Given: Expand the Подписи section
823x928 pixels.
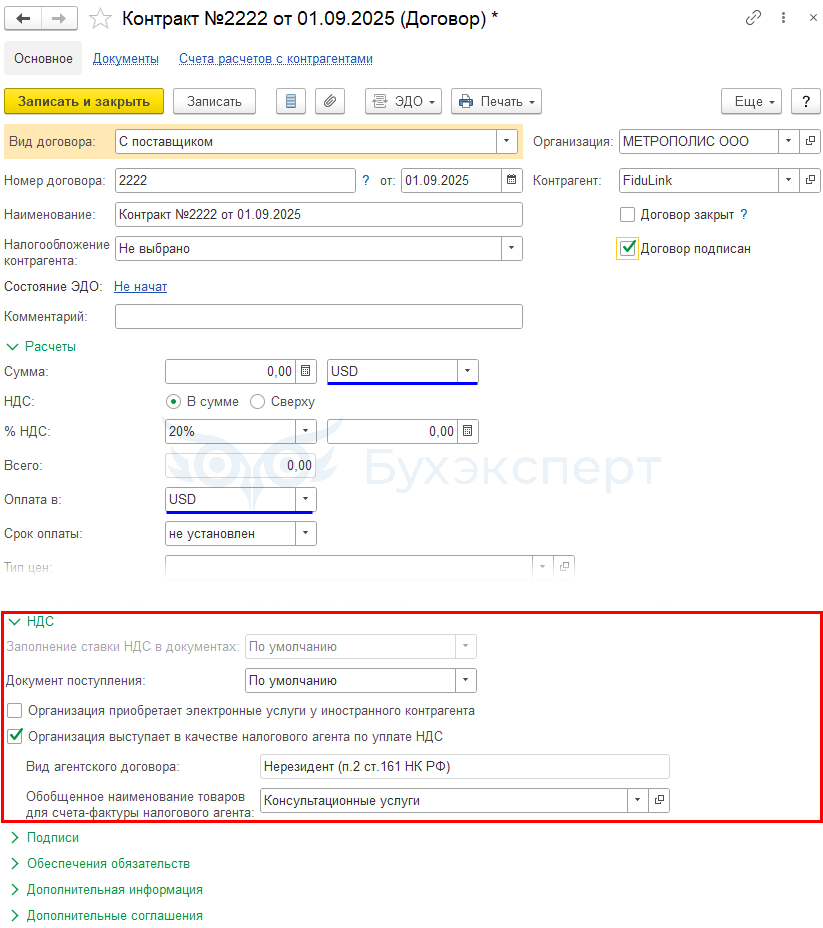Looking at the screenshot, I should [x=44, y=837].
